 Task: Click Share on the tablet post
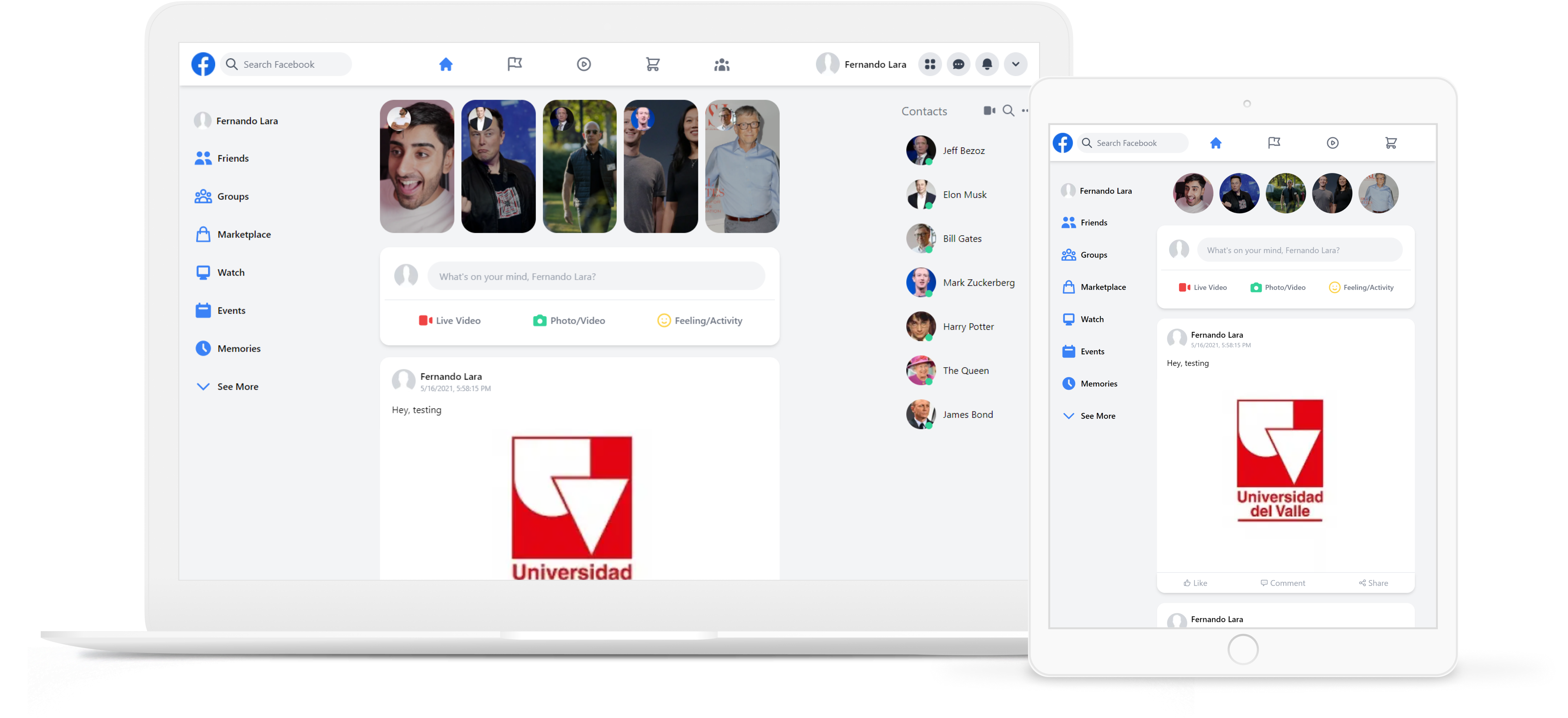click(x=1373, y=583)
